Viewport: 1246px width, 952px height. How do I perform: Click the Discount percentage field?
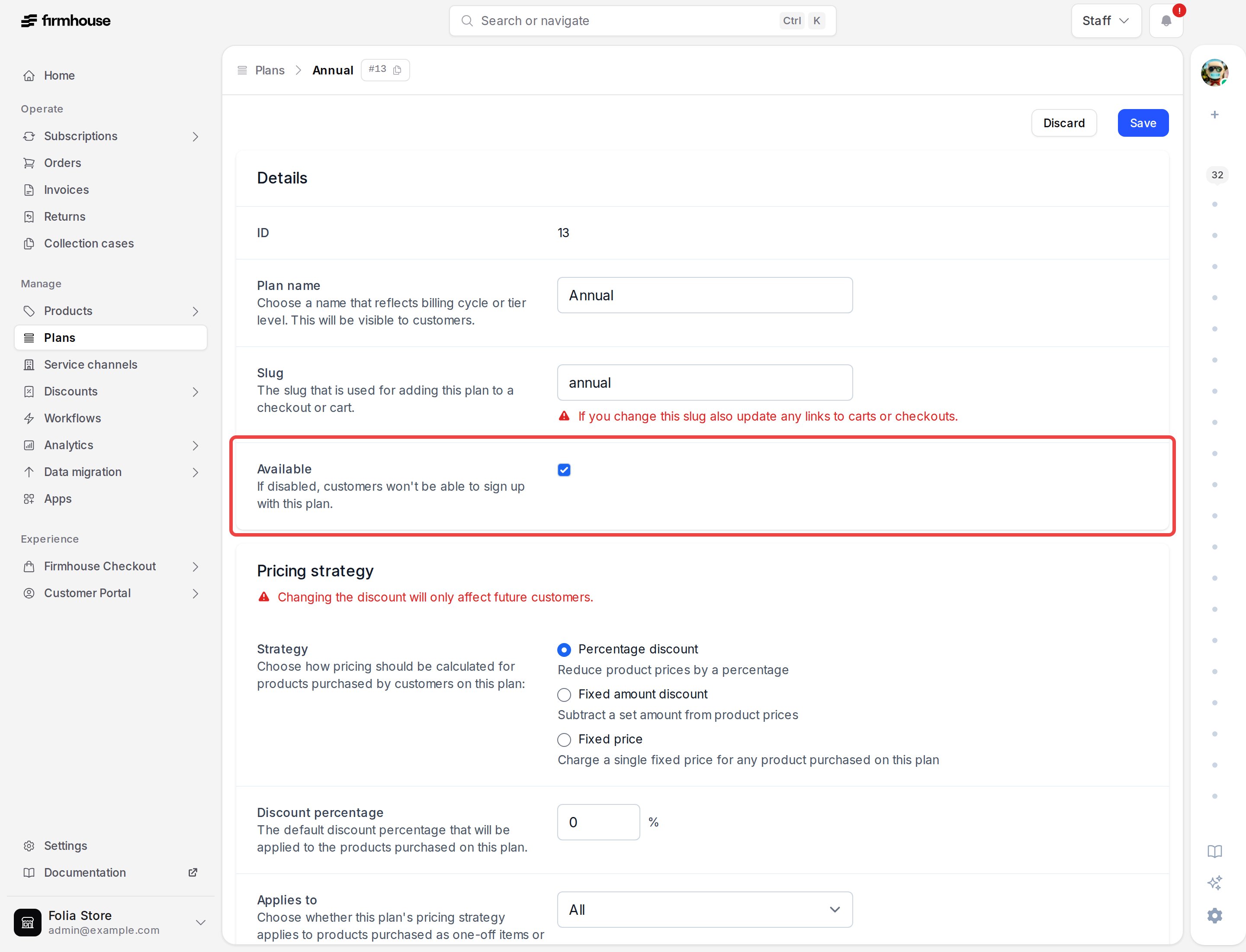598,822
